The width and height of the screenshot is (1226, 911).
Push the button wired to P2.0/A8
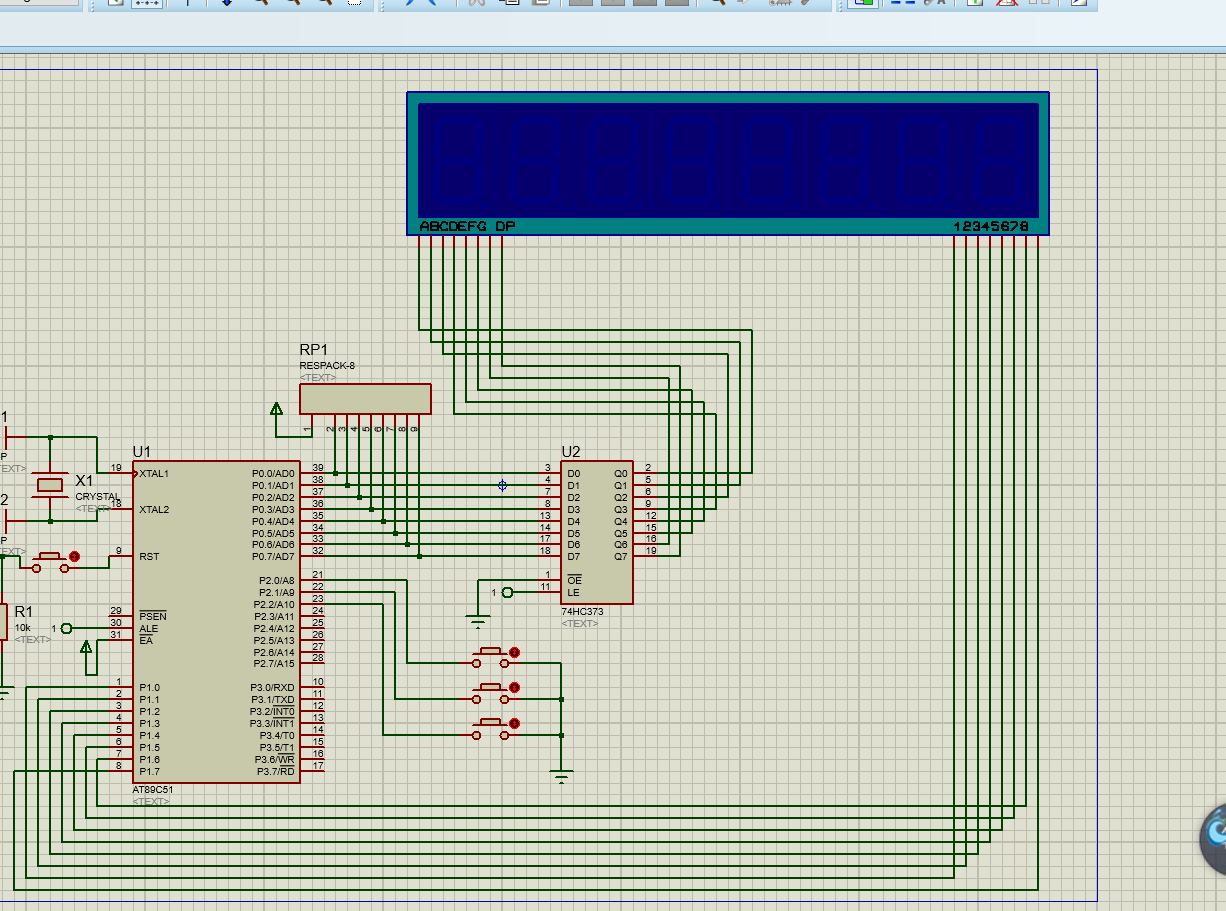[x=490, y=657]
